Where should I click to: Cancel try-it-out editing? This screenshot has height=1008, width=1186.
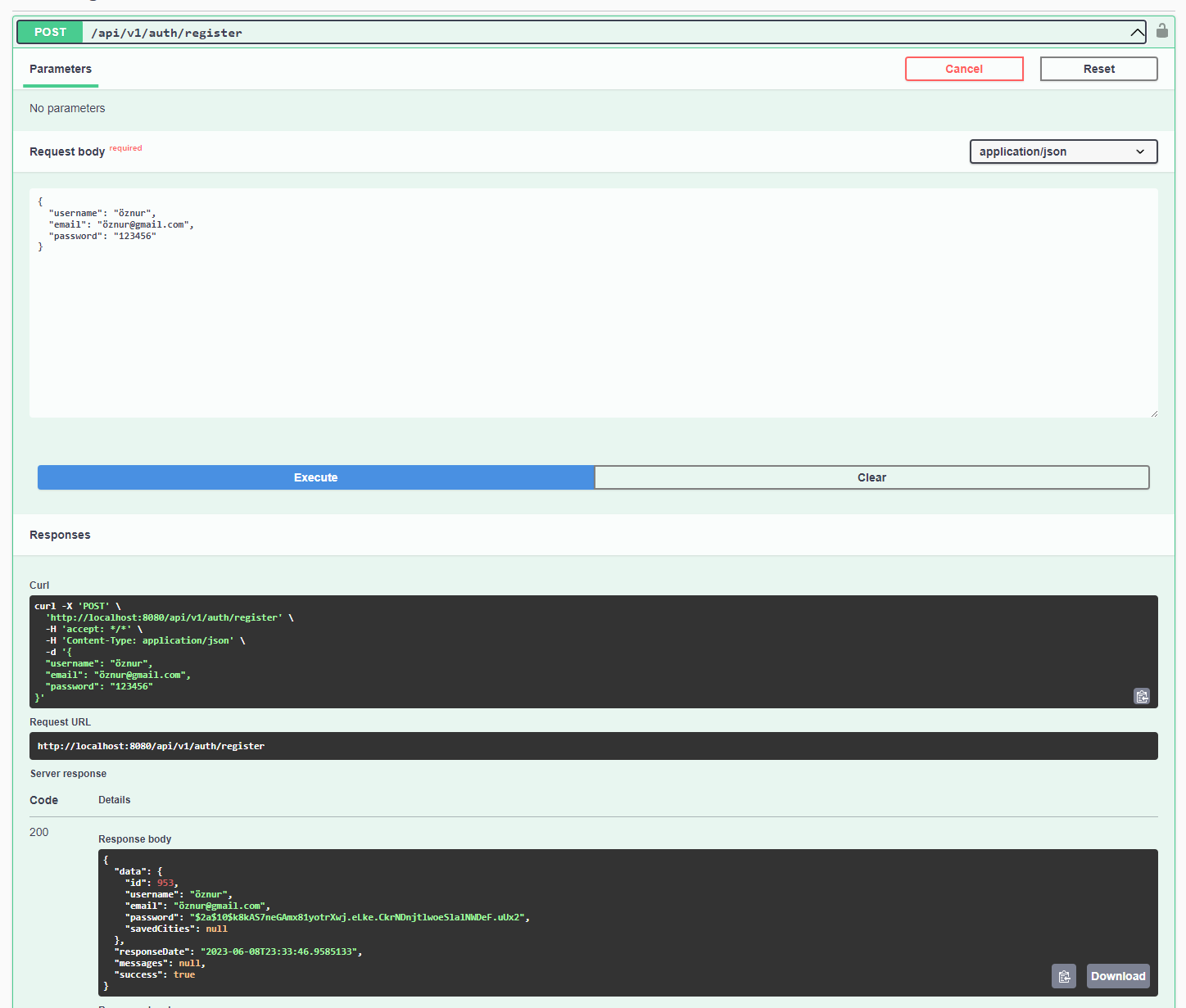tap(963, 69)
